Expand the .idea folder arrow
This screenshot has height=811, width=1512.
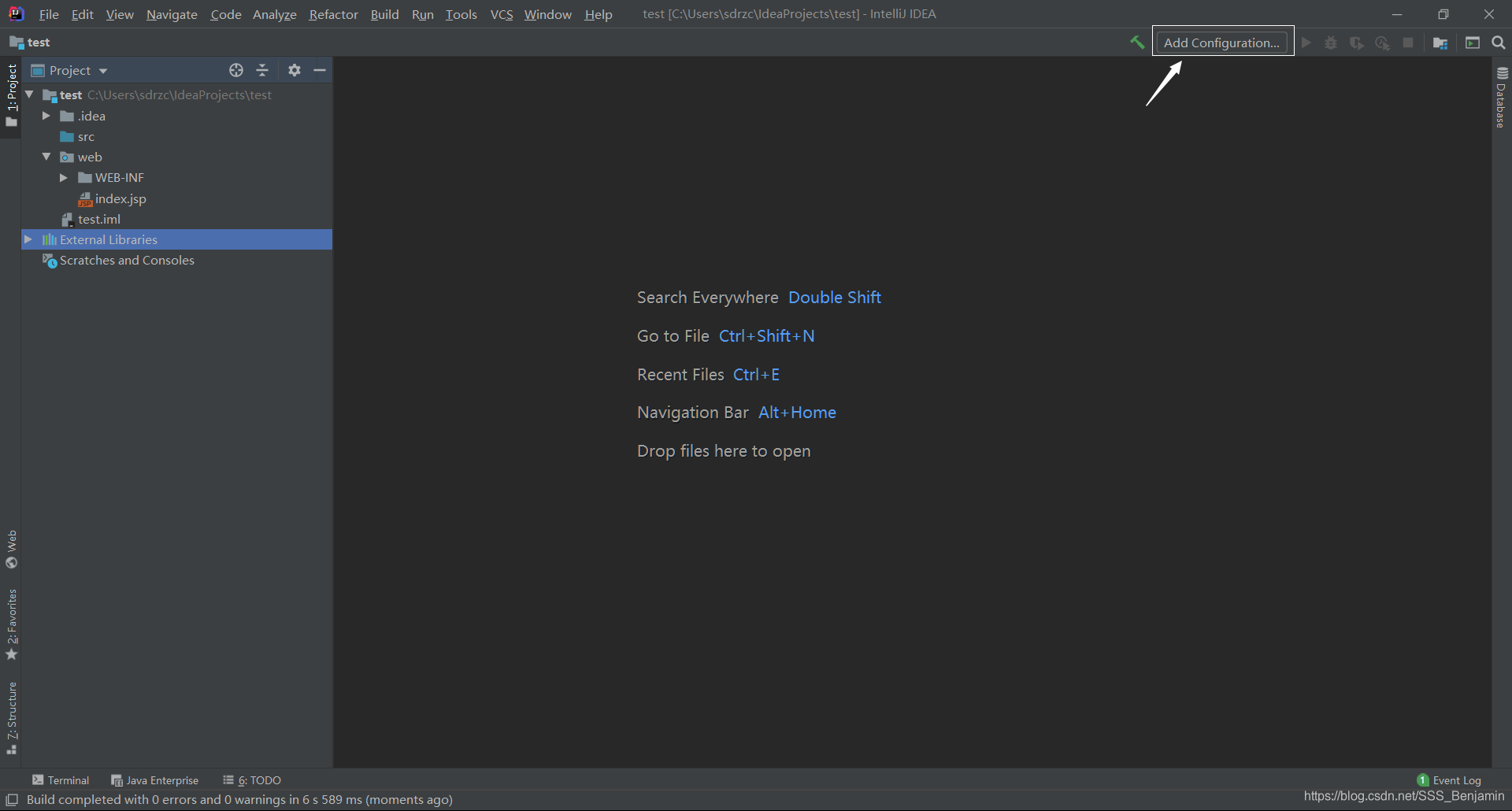pyautogui.click(x=46, y=116)
